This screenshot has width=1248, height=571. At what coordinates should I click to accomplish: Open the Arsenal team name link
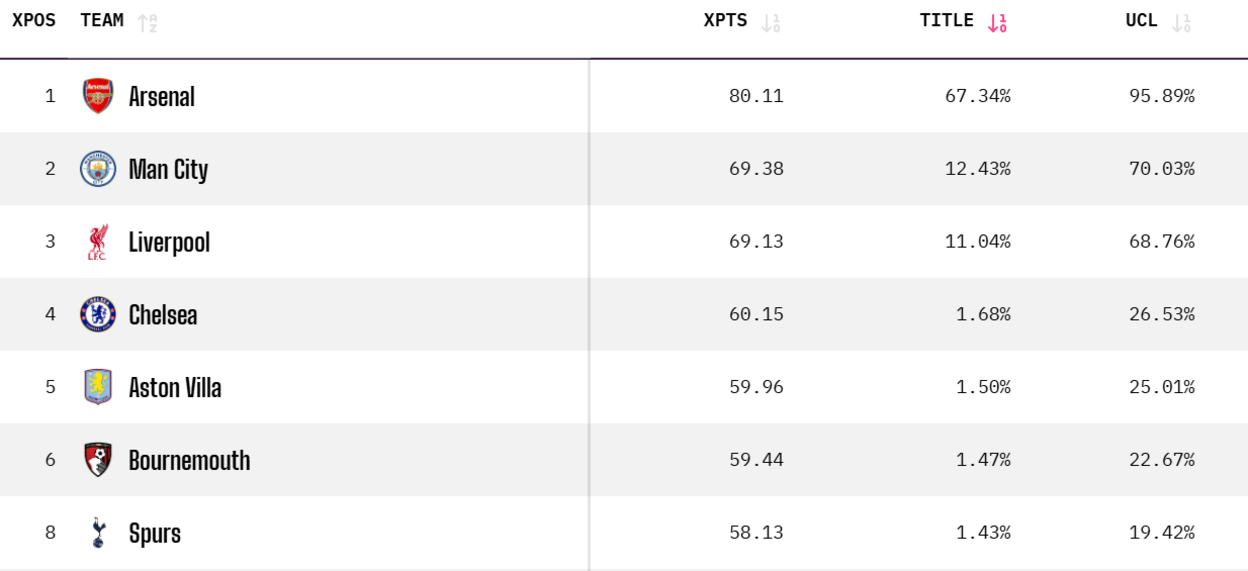coord(162,97)
